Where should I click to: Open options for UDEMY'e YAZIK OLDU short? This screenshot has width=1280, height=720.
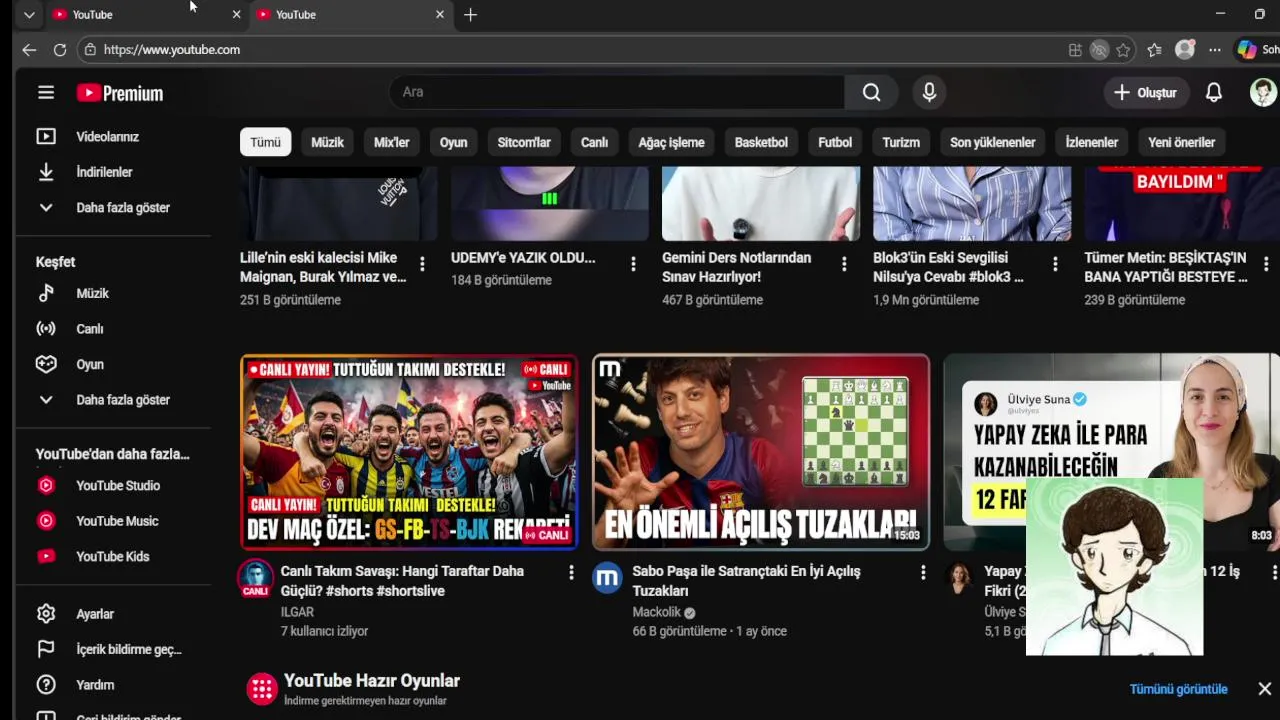633,264
